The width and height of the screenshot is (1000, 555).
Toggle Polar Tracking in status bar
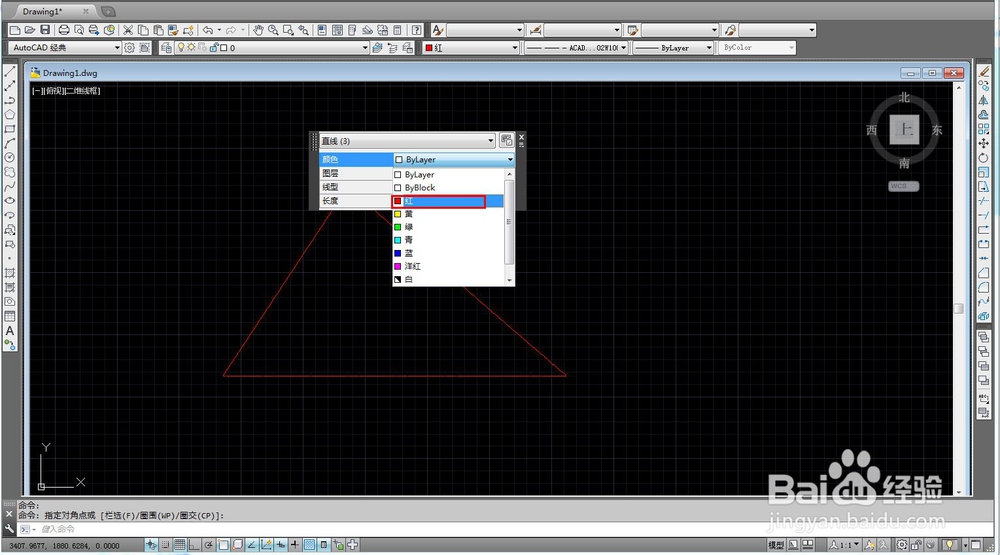pyautogui.click(x=209, y=545)
